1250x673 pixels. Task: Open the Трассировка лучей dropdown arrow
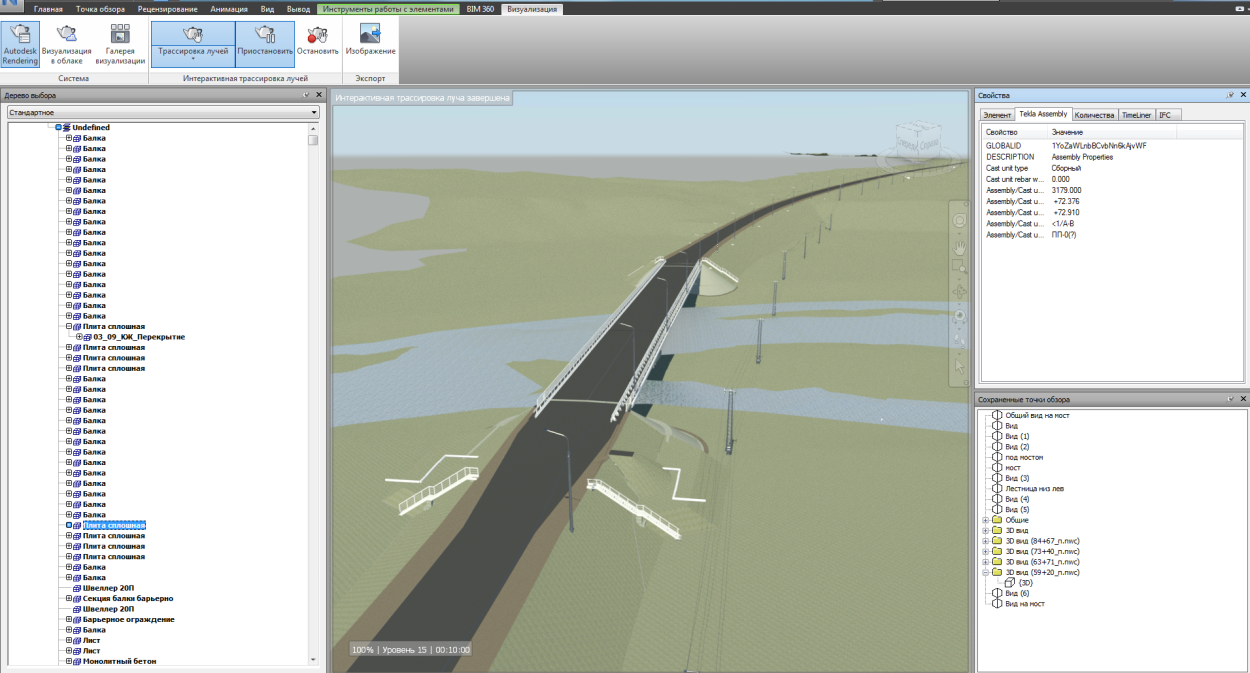click(x=193, y=59)
